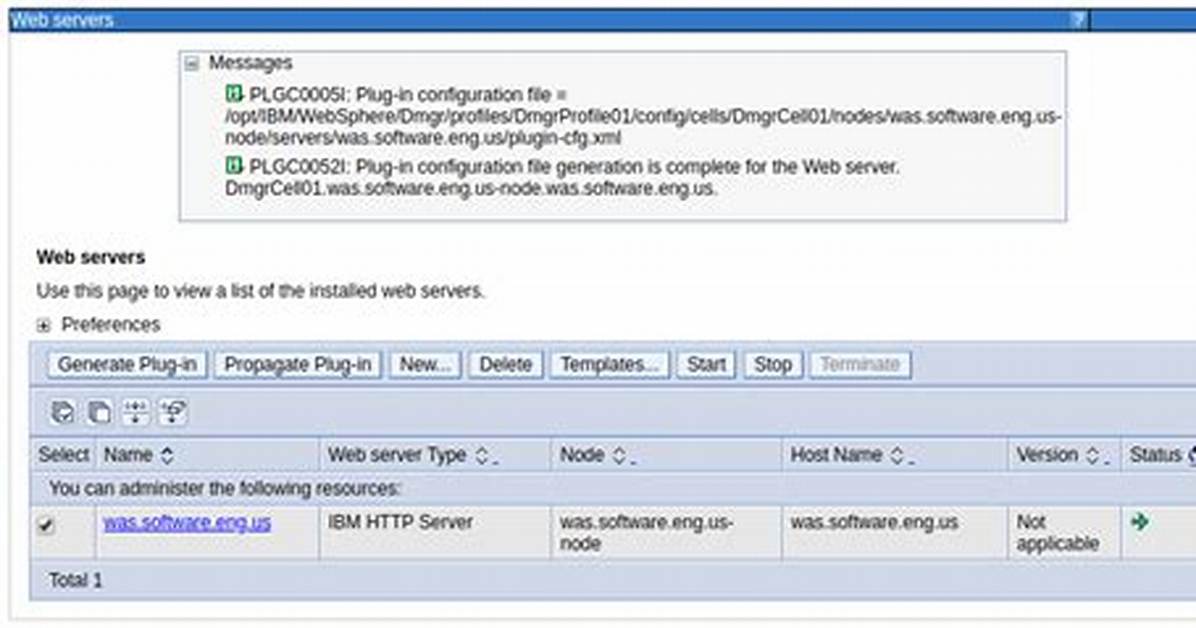The width and height of the screenshot is (1196, 628).
Task: Click the greyed Terminate button
Action: pyautogui.click(x=860, y=365)
